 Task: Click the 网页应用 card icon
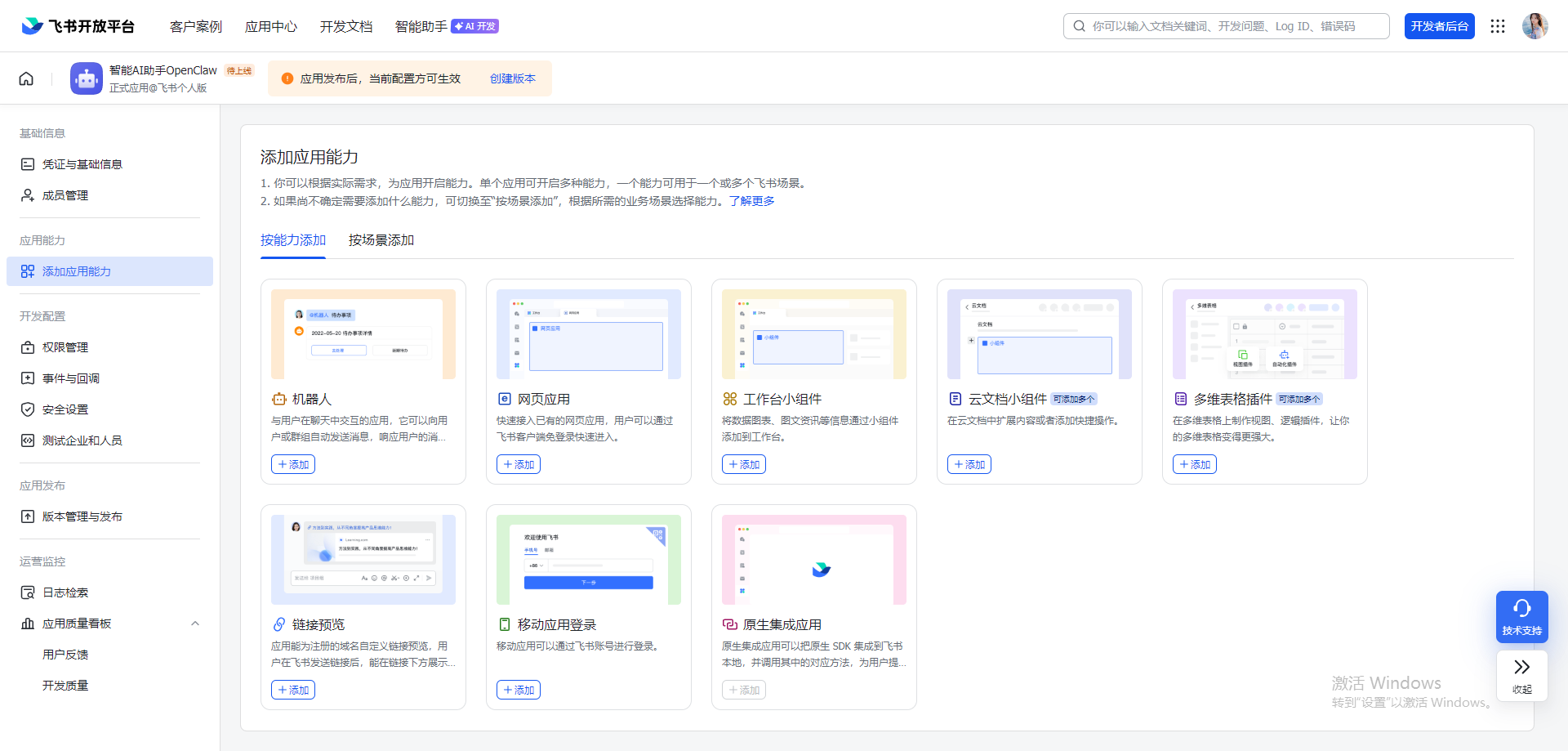pos(505,399)
